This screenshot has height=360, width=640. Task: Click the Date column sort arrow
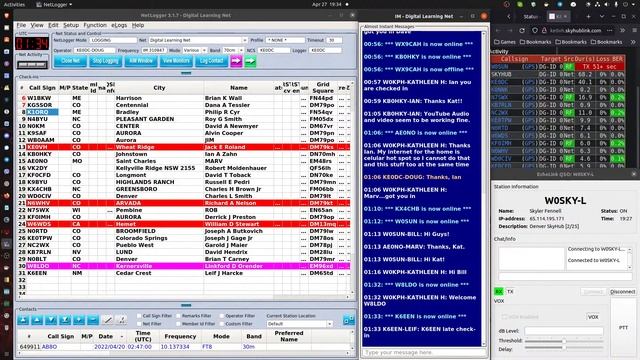pyautogui.click(x=122, y=337)
